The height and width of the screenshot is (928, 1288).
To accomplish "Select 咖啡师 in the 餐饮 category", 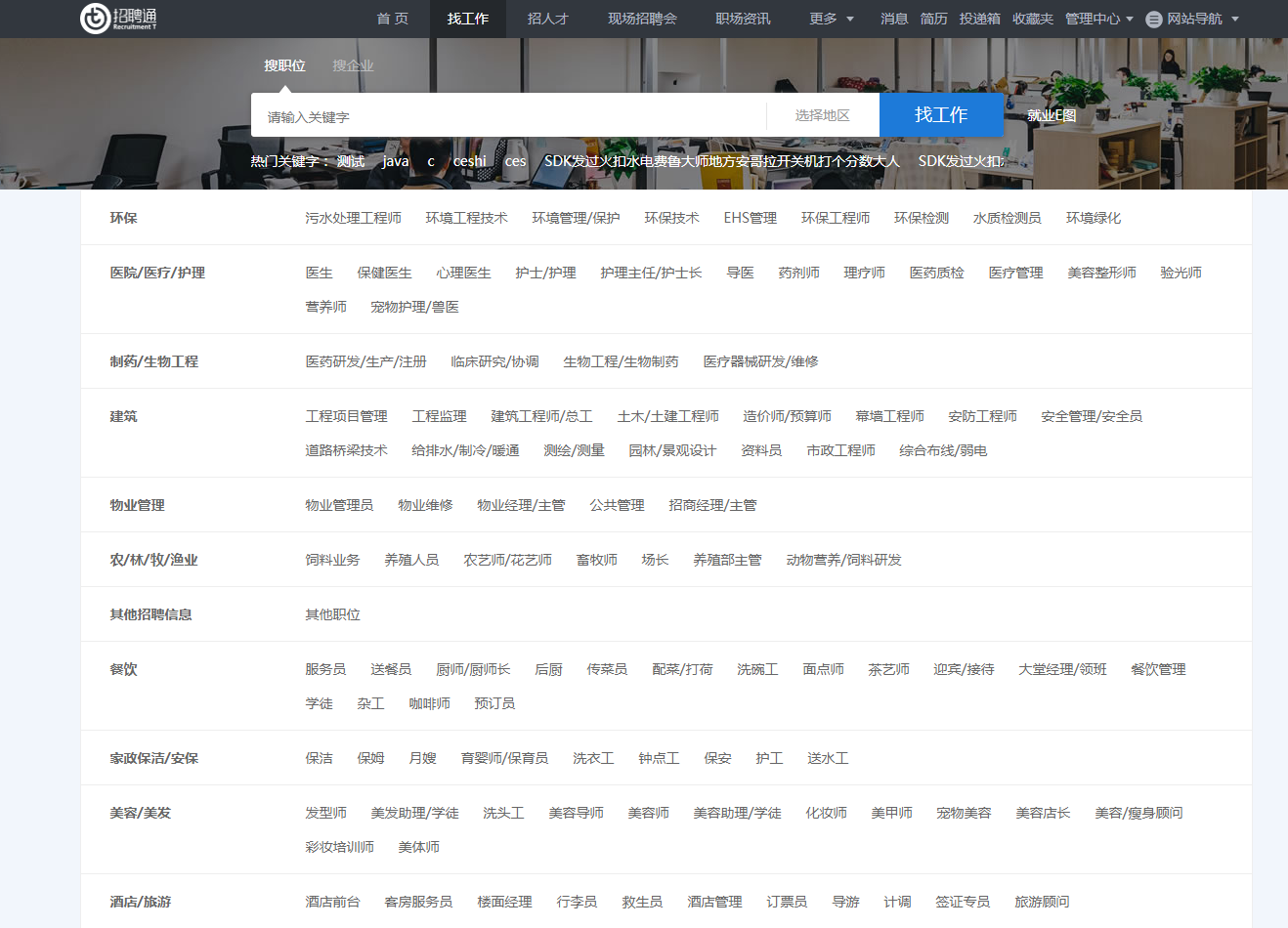I will tap(429, 703).
